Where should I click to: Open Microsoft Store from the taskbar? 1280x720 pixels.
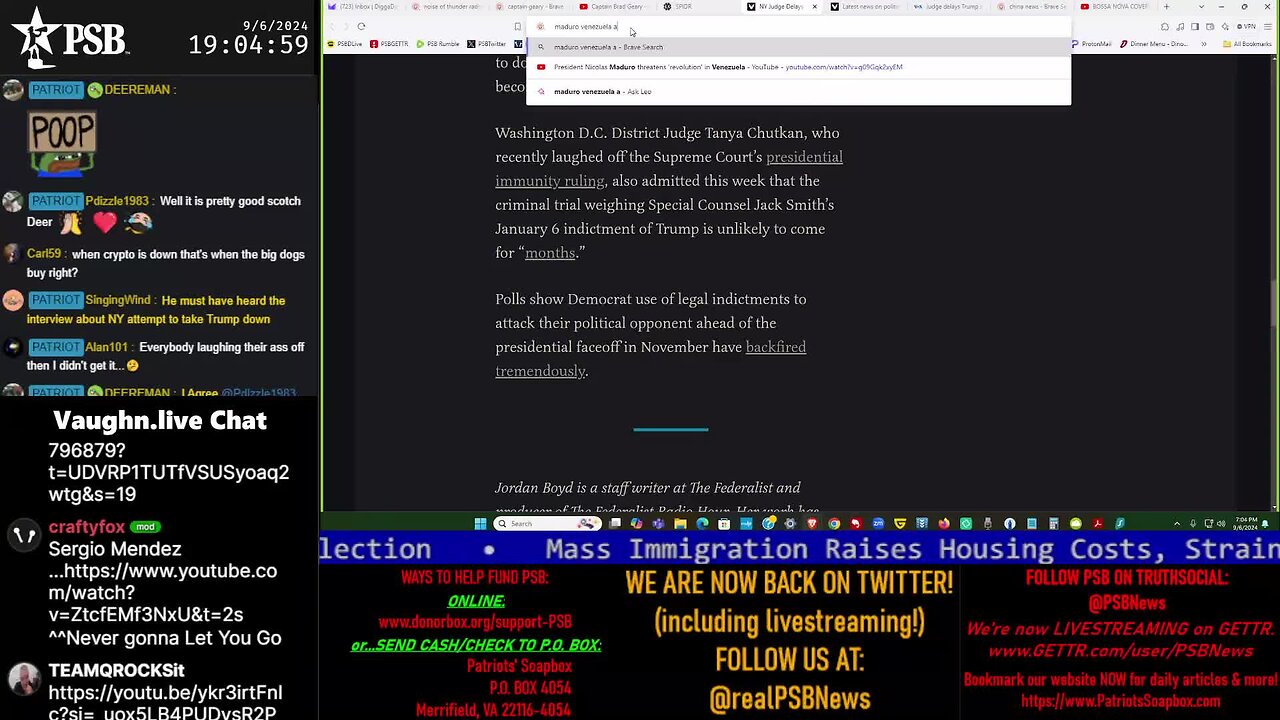click(723, 524)
